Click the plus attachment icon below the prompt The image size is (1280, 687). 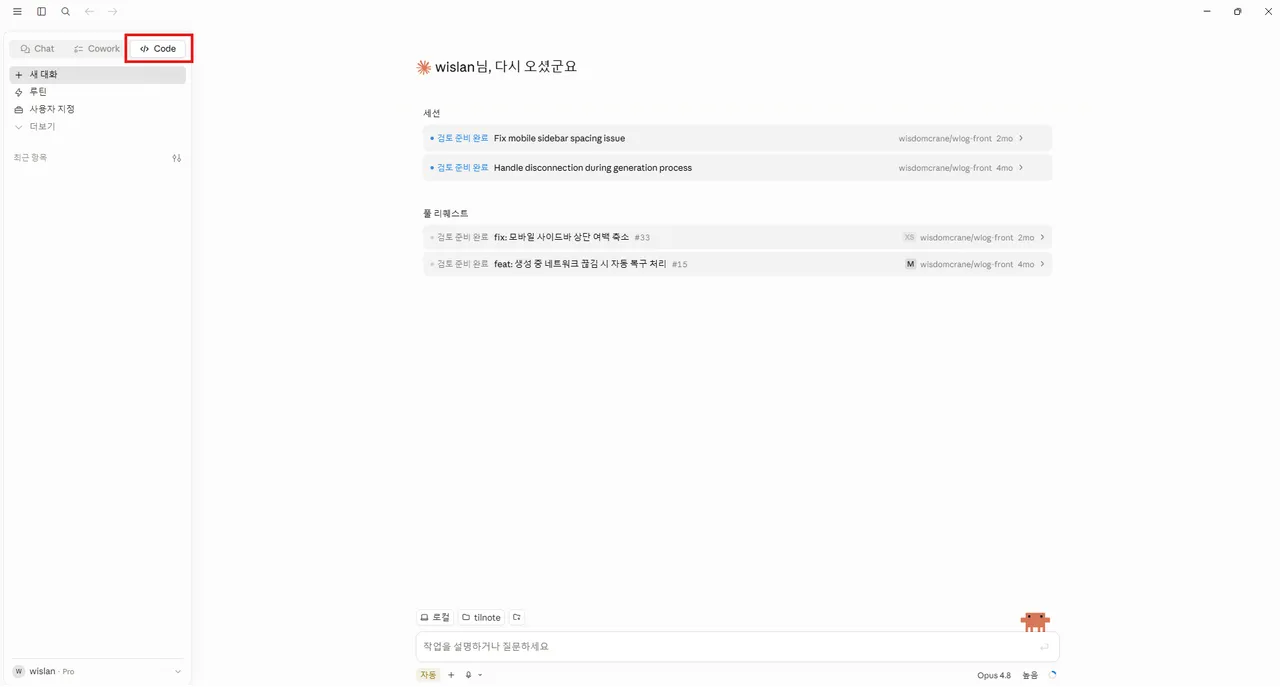pos(451,675)
